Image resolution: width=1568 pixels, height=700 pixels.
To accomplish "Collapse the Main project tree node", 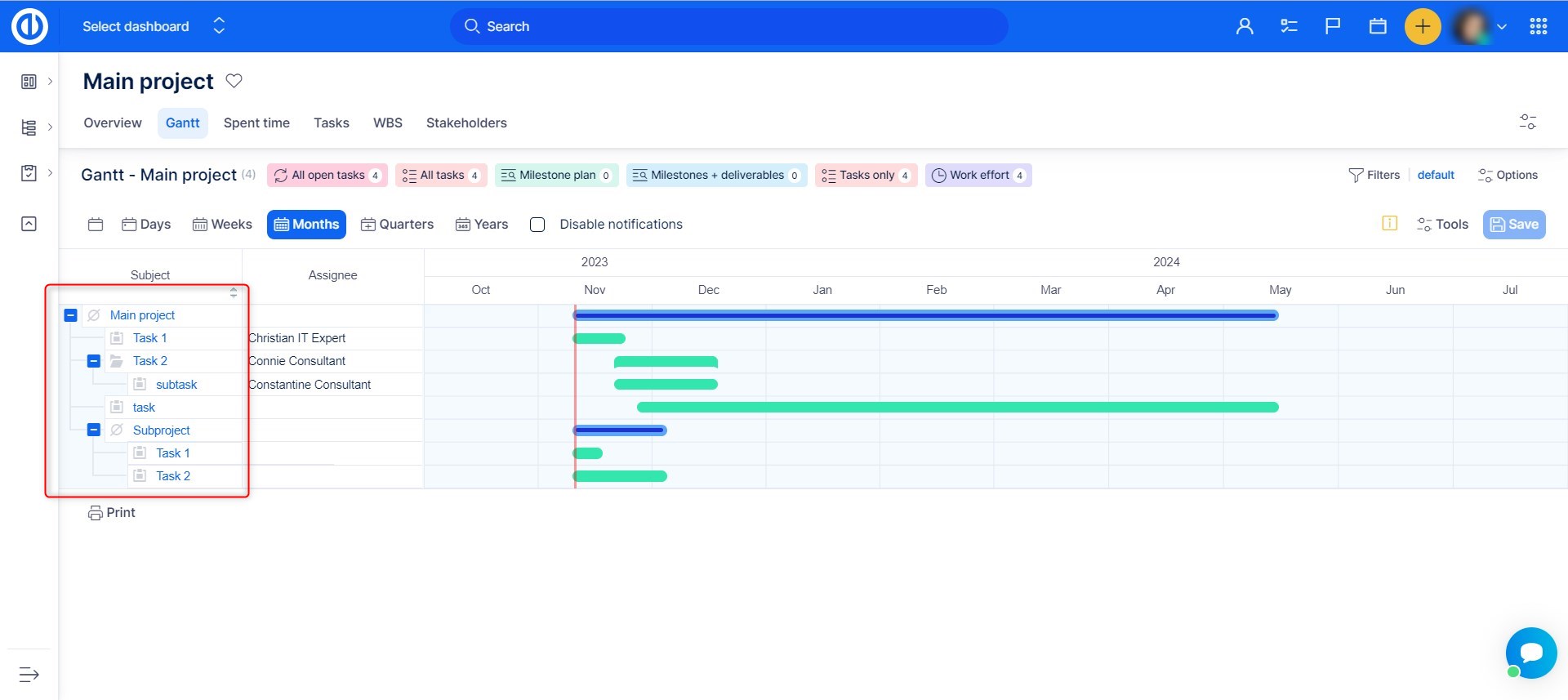I will pos(71,315).
